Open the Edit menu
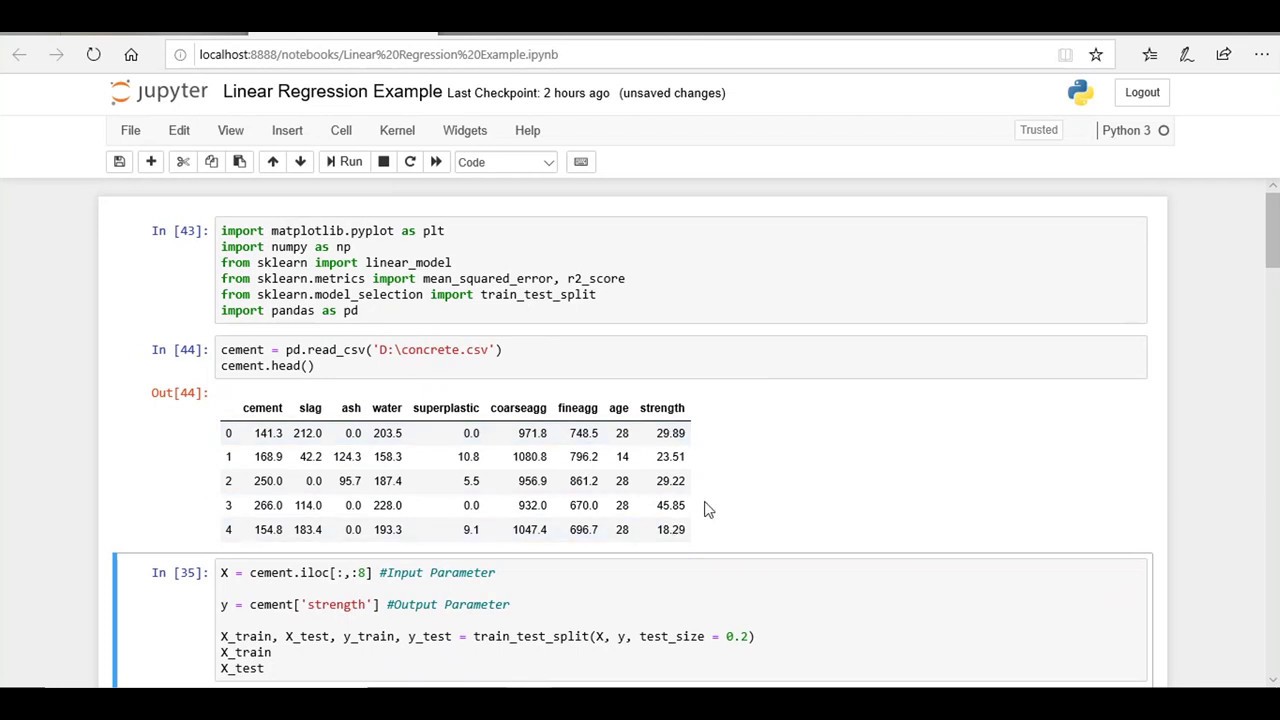 [x=179, y=130]
